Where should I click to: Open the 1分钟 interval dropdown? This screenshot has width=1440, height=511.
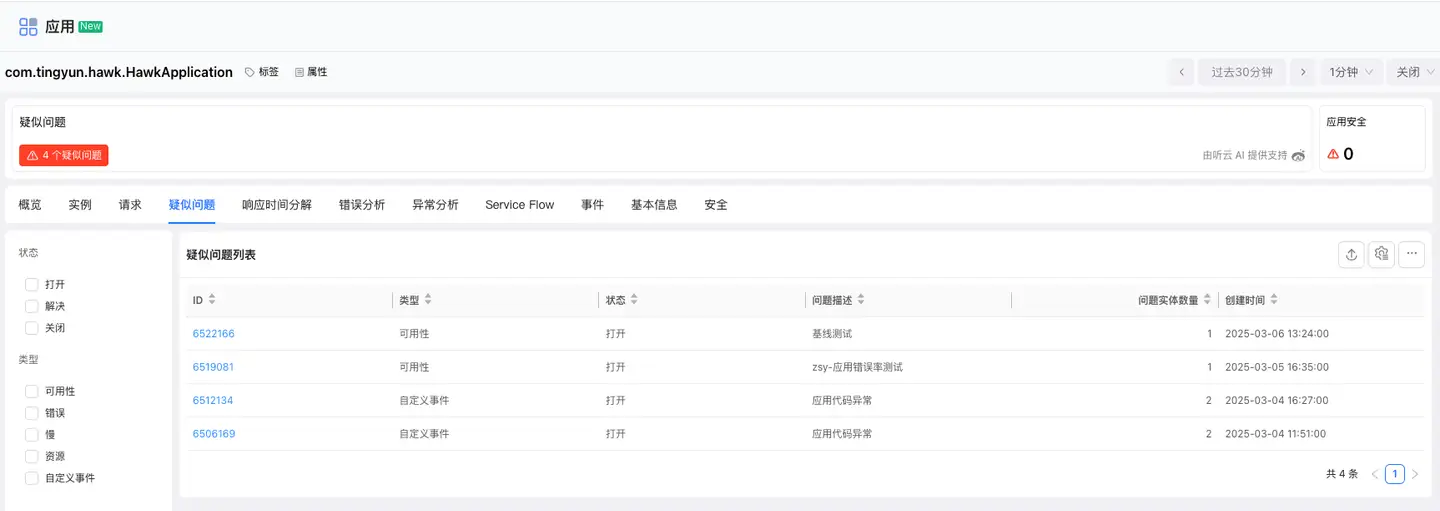pos(1351,72)
